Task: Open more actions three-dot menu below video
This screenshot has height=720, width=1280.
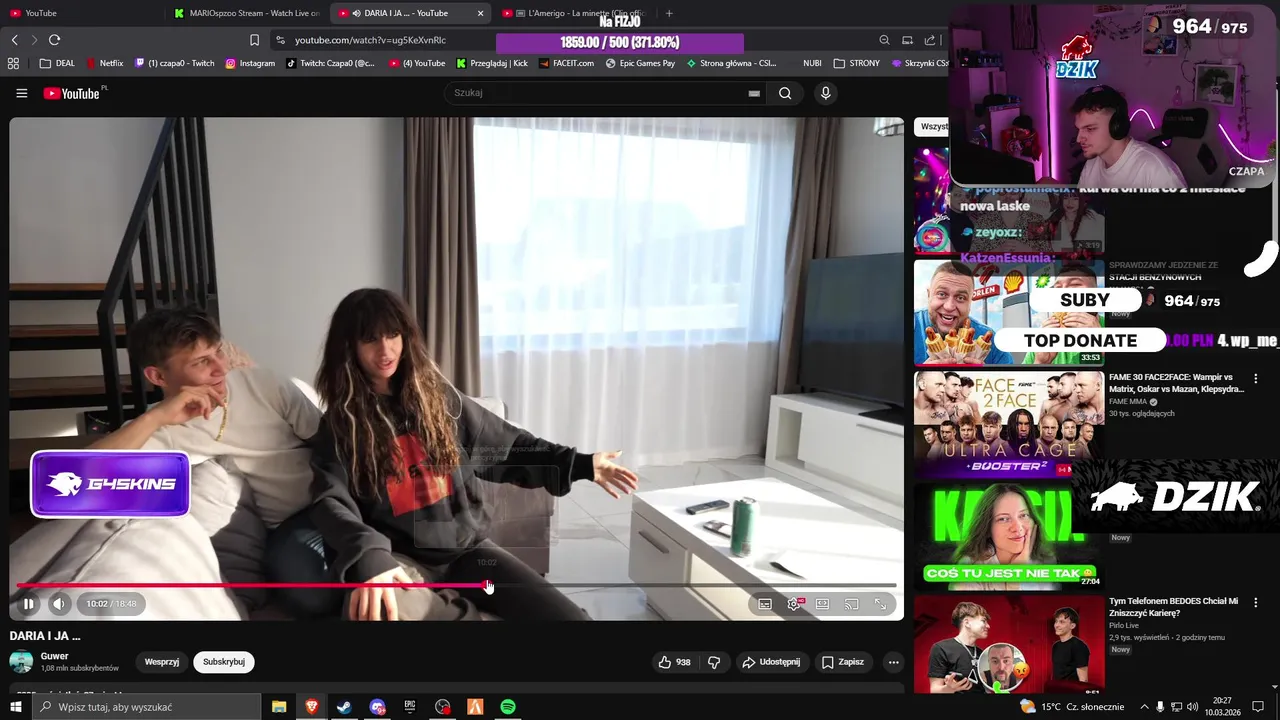Action: [x=893, y=662]
